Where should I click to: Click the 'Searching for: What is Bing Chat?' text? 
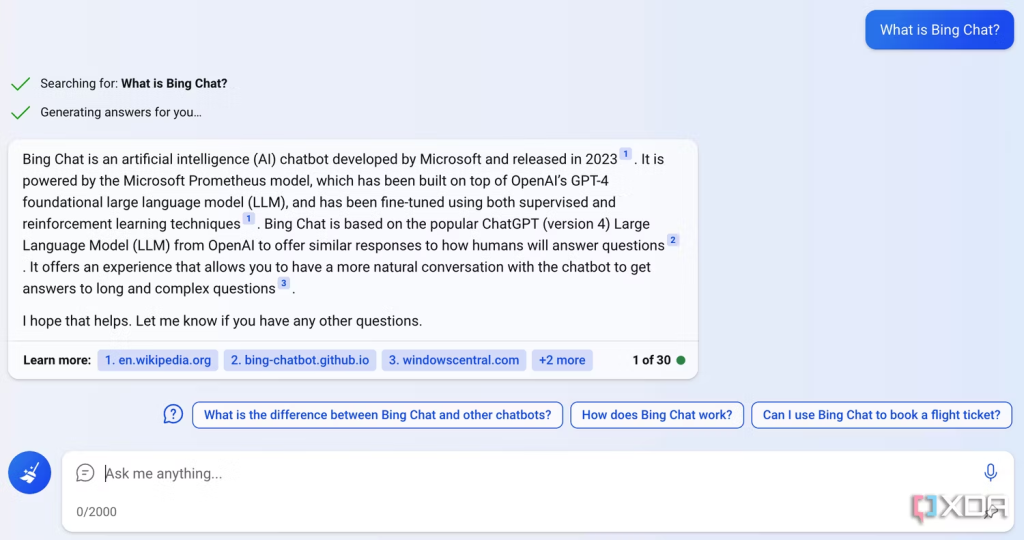pos(134,84)
